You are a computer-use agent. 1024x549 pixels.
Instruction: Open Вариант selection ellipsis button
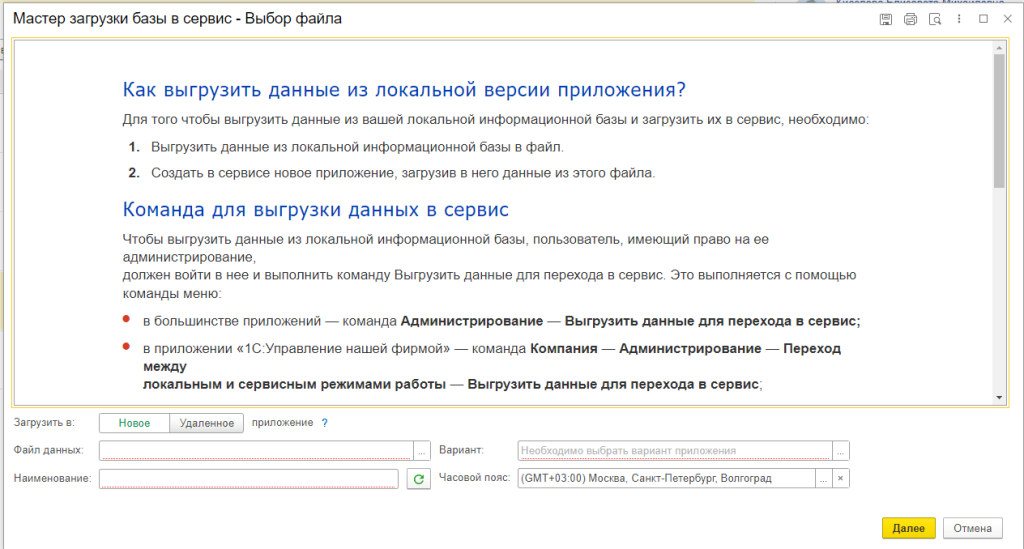841,451
